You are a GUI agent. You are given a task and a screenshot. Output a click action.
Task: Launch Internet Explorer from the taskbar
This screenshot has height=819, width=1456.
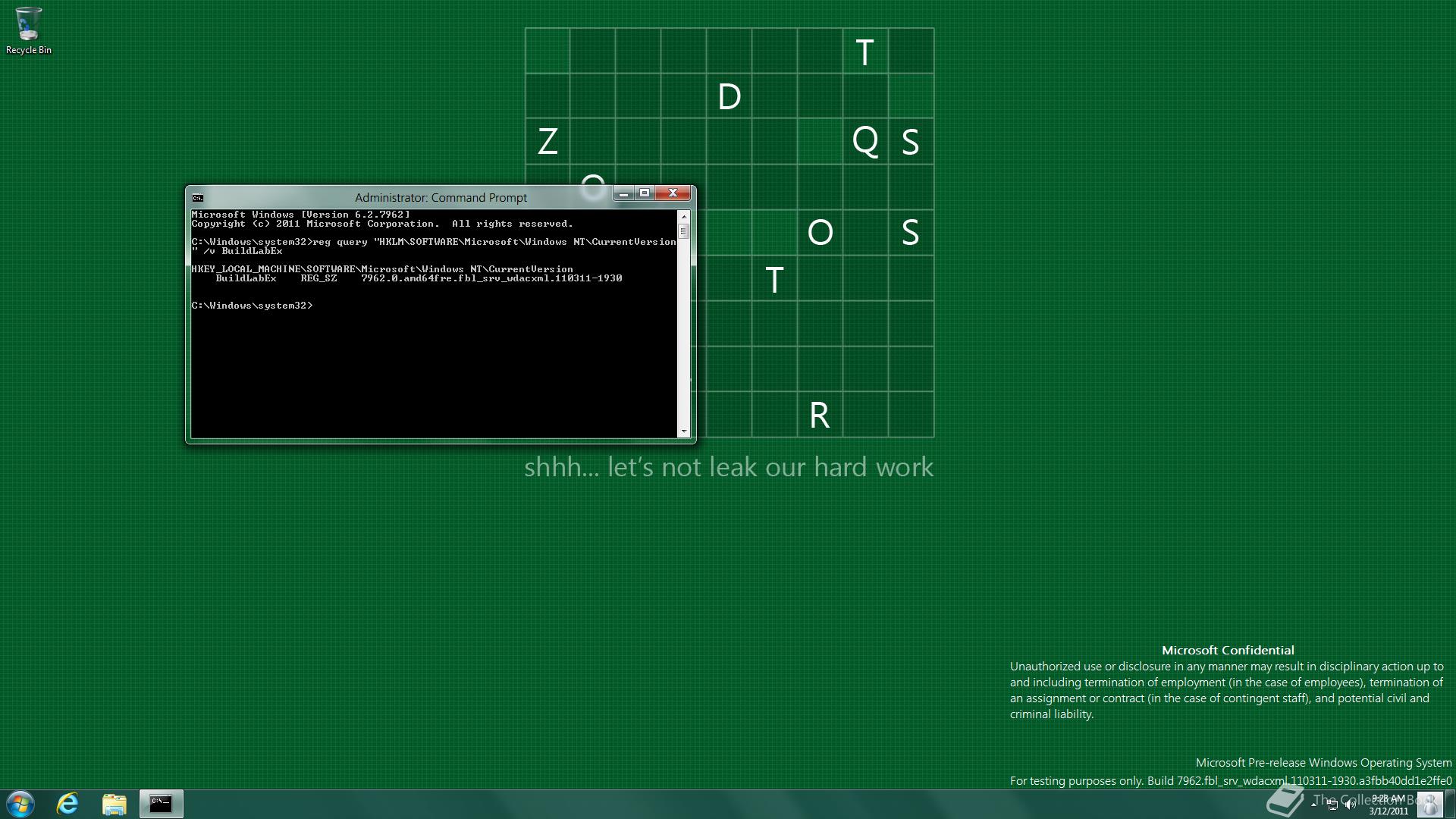click(67, 804)
